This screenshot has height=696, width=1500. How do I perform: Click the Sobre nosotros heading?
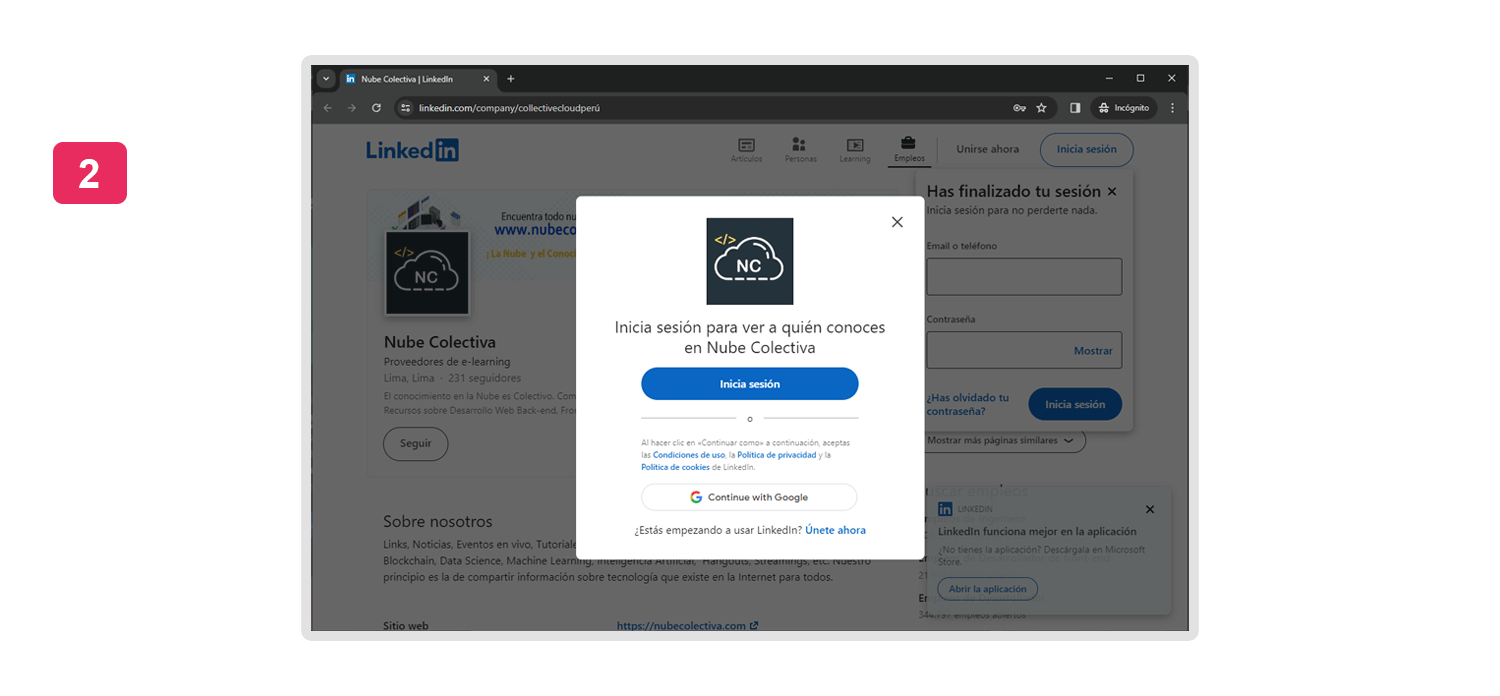point(438,522)
